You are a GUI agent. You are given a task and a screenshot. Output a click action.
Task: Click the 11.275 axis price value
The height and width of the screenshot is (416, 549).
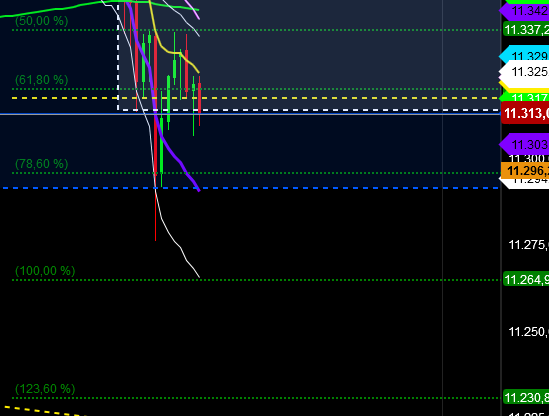(528, 245)
